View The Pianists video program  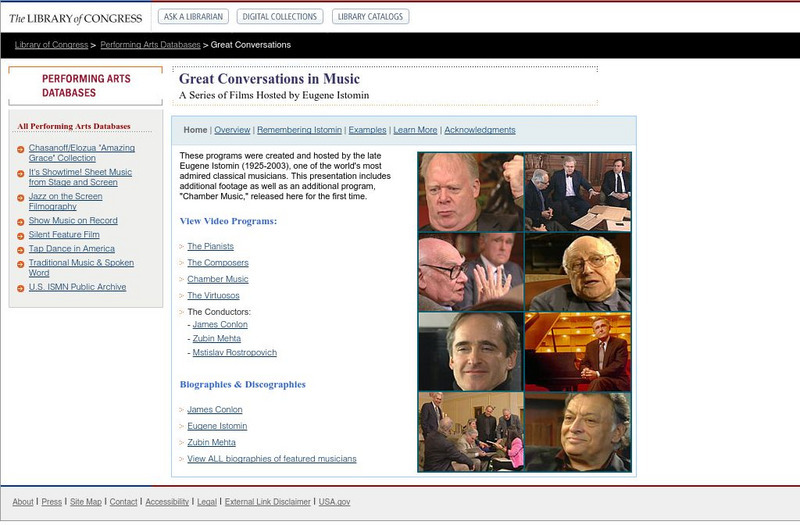point(210,246)
